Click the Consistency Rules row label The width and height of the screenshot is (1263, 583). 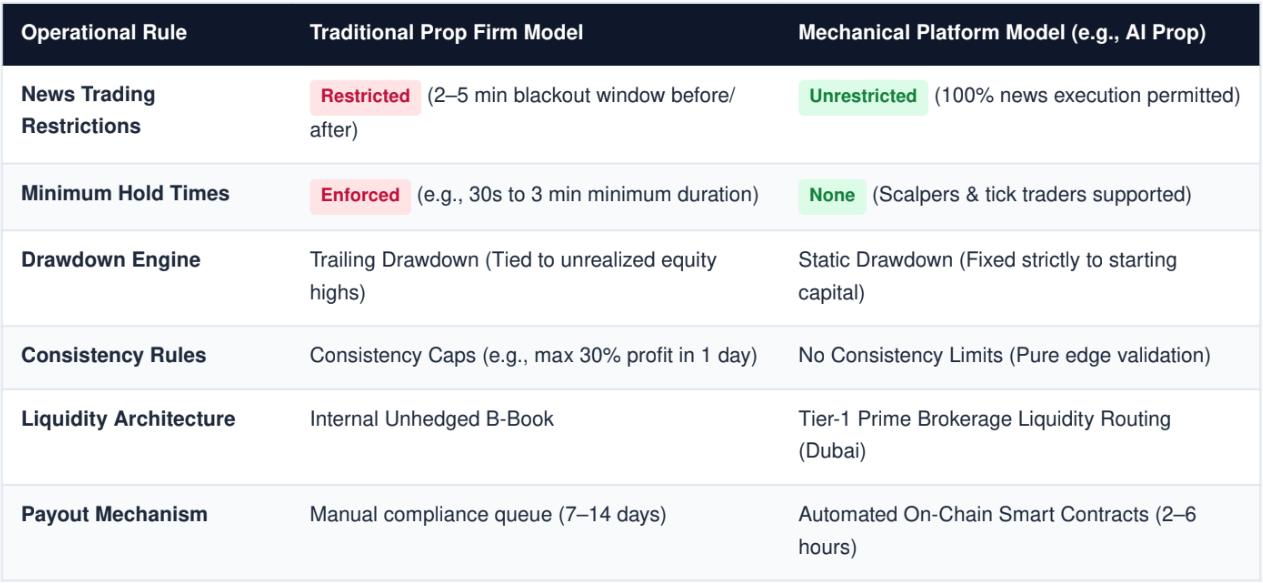point(114,355)
